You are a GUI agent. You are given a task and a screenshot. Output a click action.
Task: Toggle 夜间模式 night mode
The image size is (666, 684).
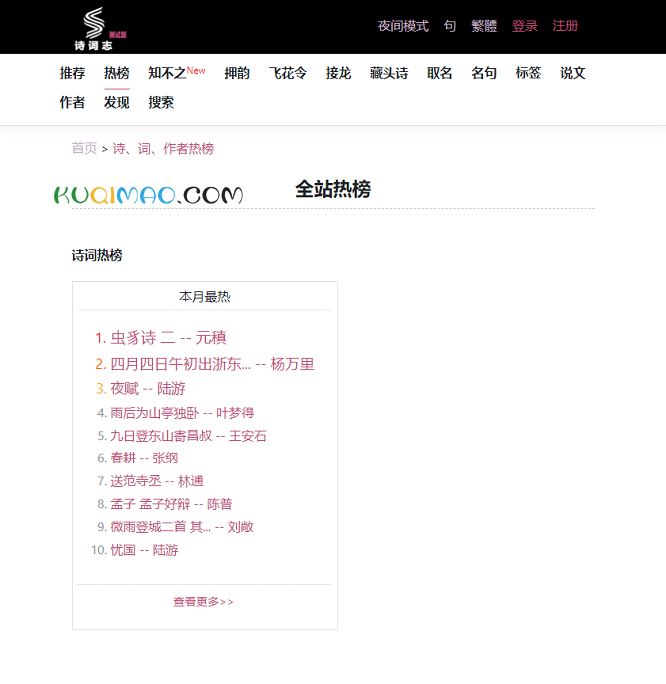tap(403, 26)
